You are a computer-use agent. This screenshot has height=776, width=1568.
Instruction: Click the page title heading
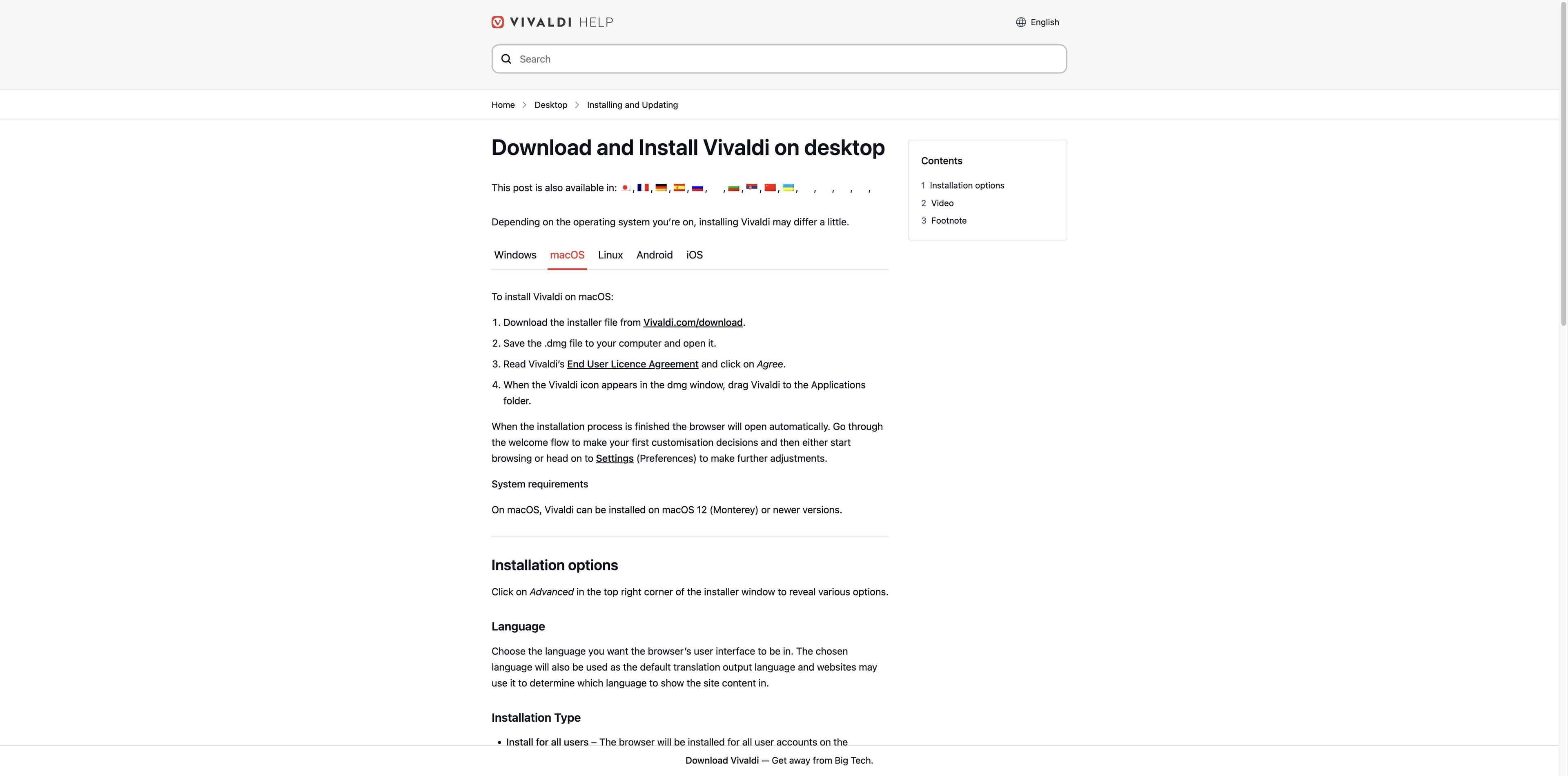pyautogui.click(x=688, y=148)
